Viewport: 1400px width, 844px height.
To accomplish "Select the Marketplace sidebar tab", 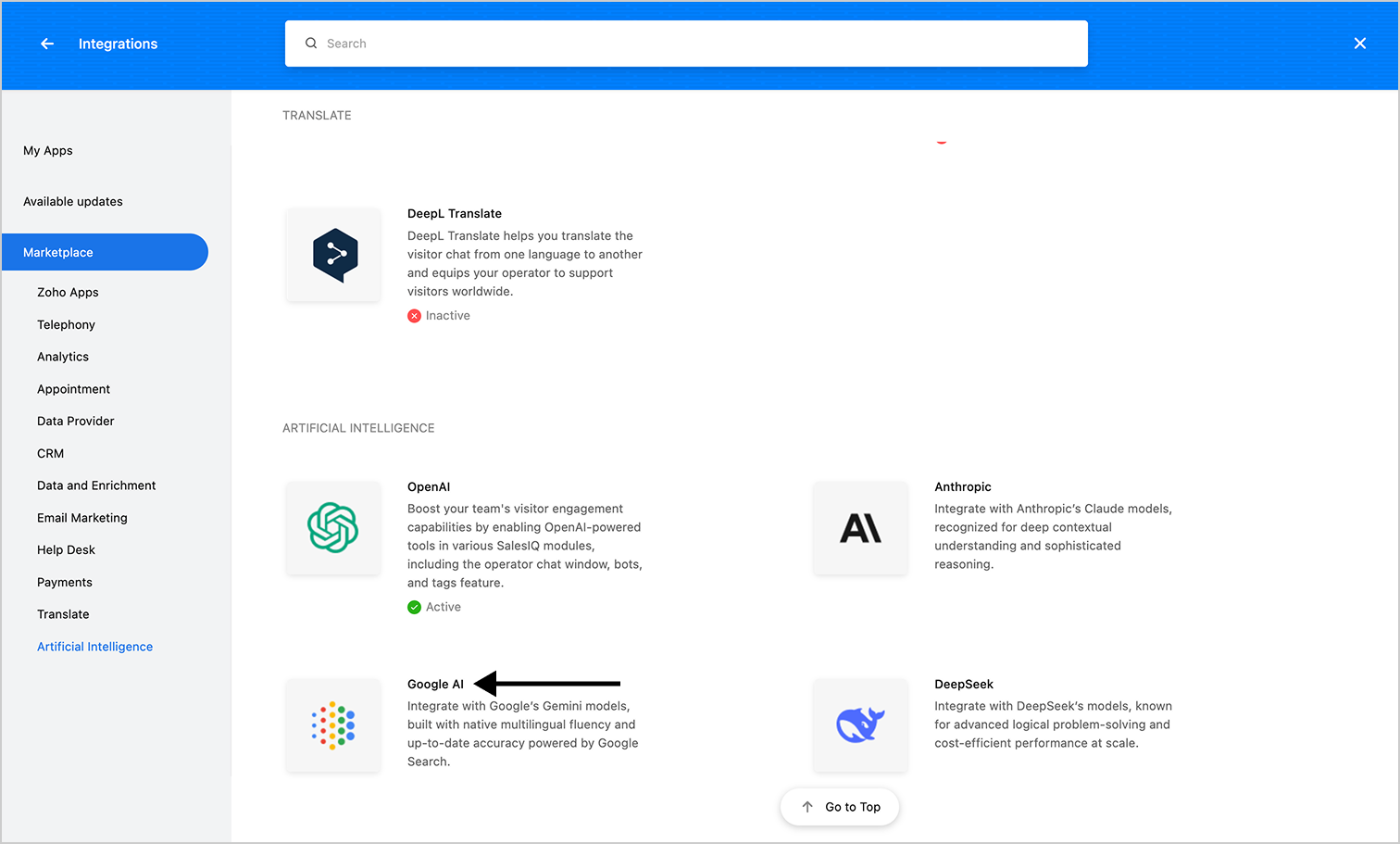I will pyautogui.click(x=105, y=252).
